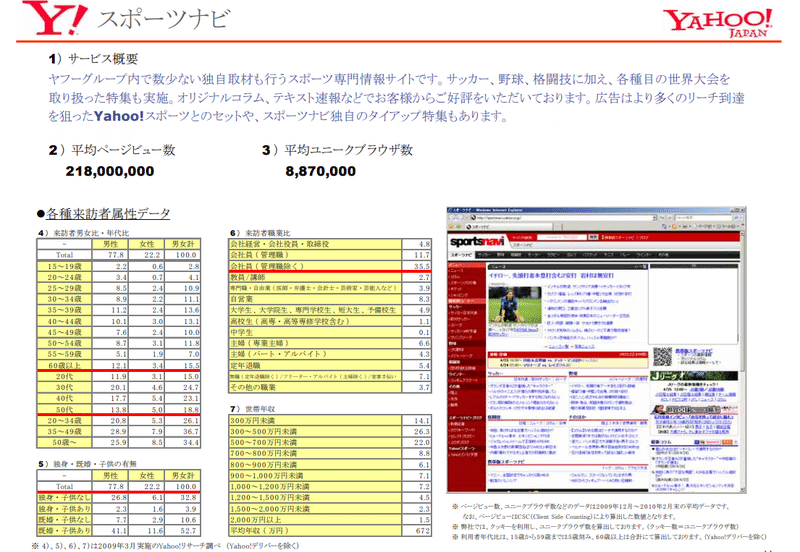Click the YAHOO! JAPAN logo
This screenshot has height=552, width=800.
coord(720,23)
